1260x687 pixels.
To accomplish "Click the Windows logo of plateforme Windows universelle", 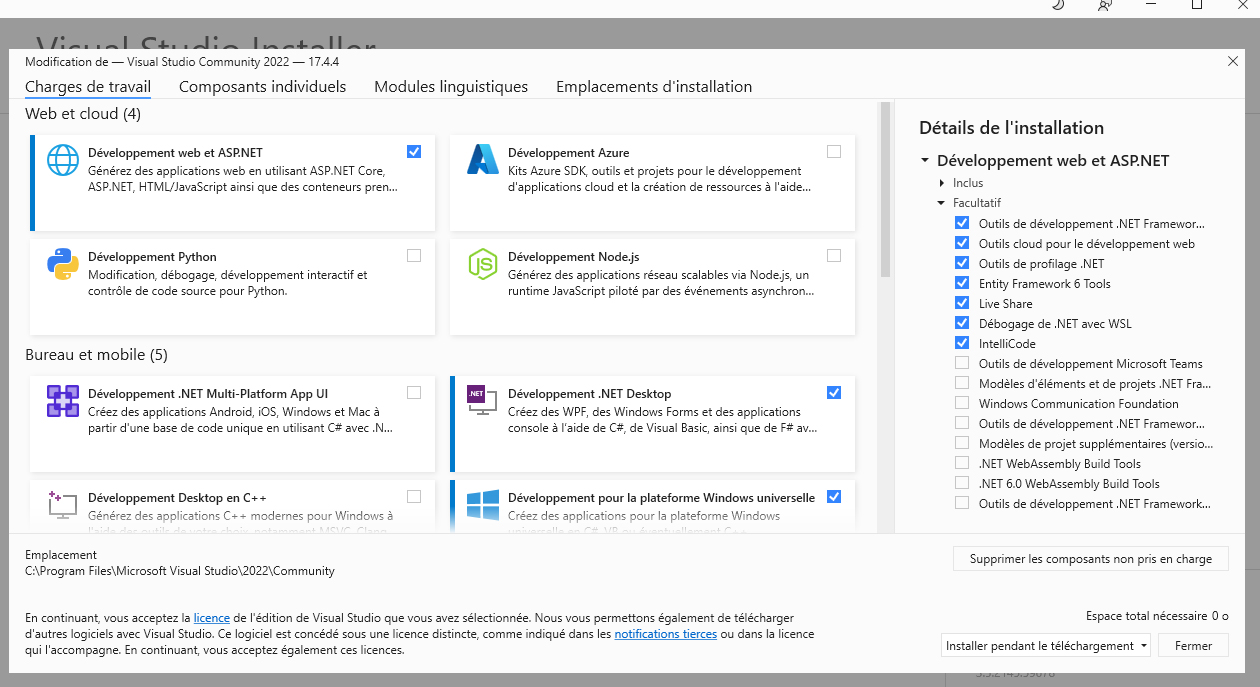I will coord(483,505).
